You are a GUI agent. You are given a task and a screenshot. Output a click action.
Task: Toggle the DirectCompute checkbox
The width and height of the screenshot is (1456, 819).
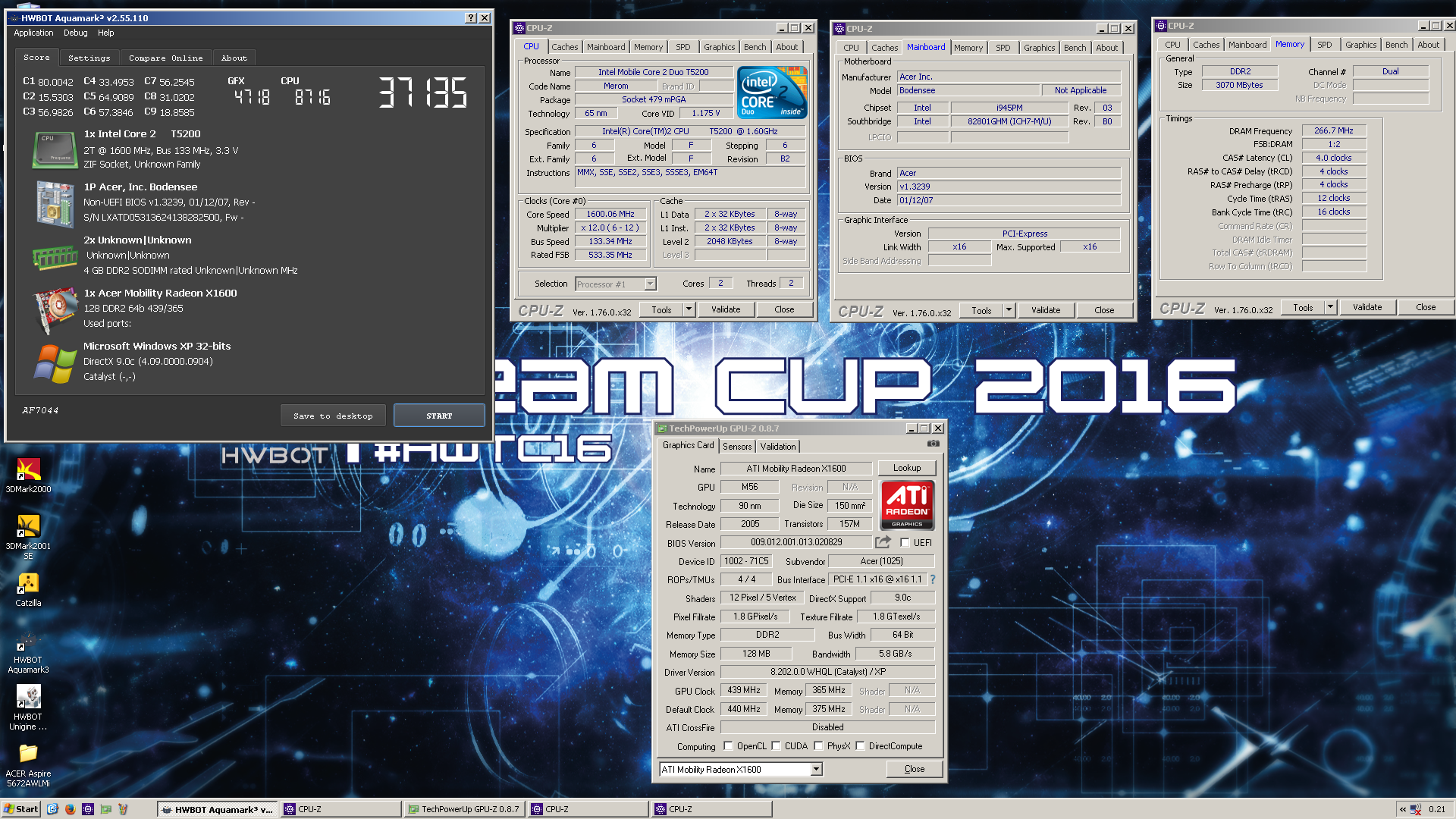pos(860,745)
